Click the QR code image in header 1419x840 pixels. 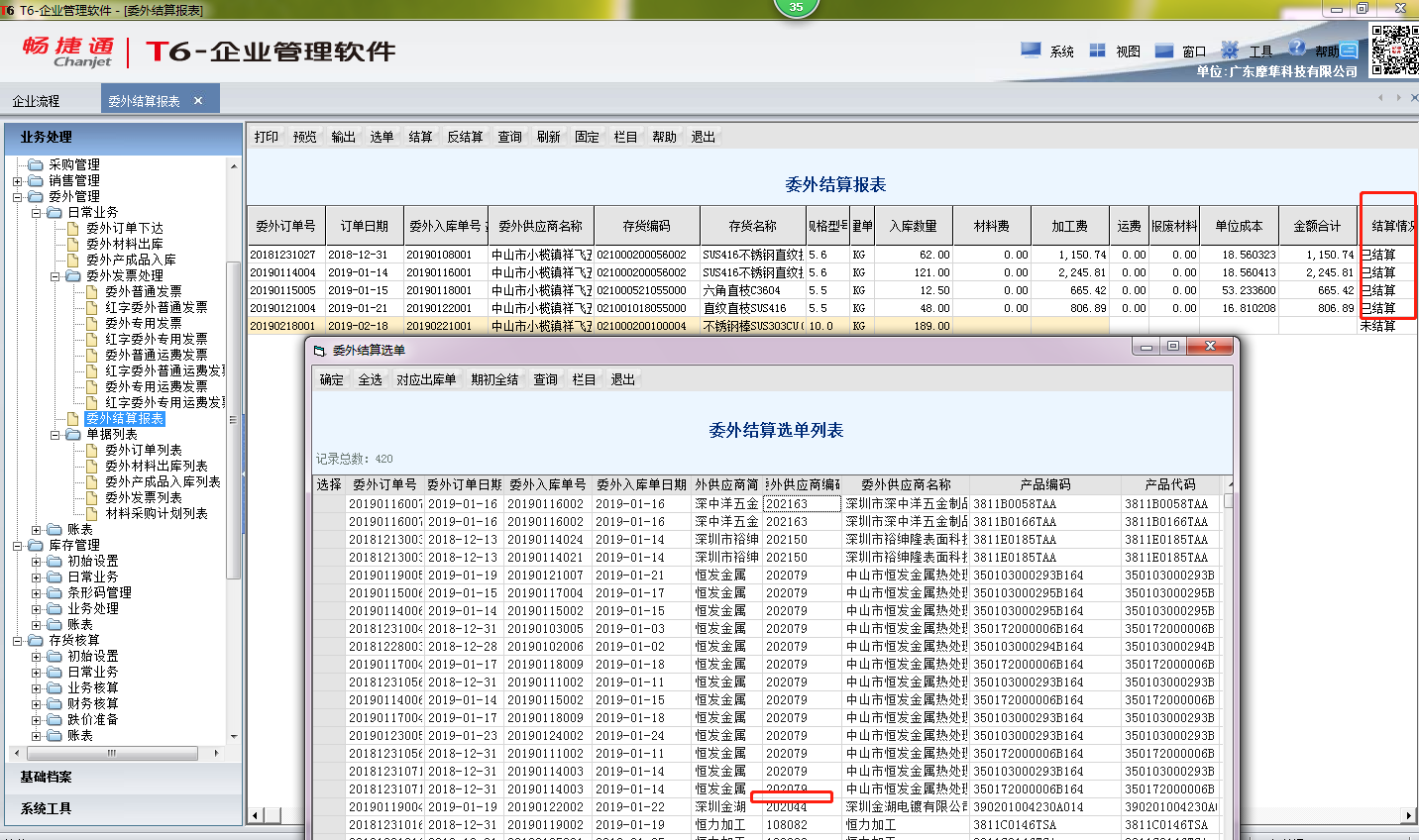1394,50
